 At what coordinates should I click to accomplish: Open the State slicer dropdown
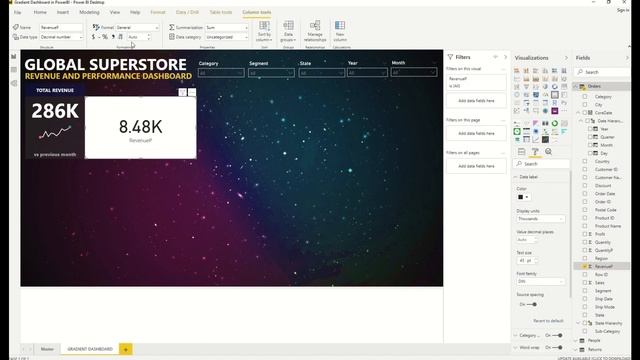point(321,73)
